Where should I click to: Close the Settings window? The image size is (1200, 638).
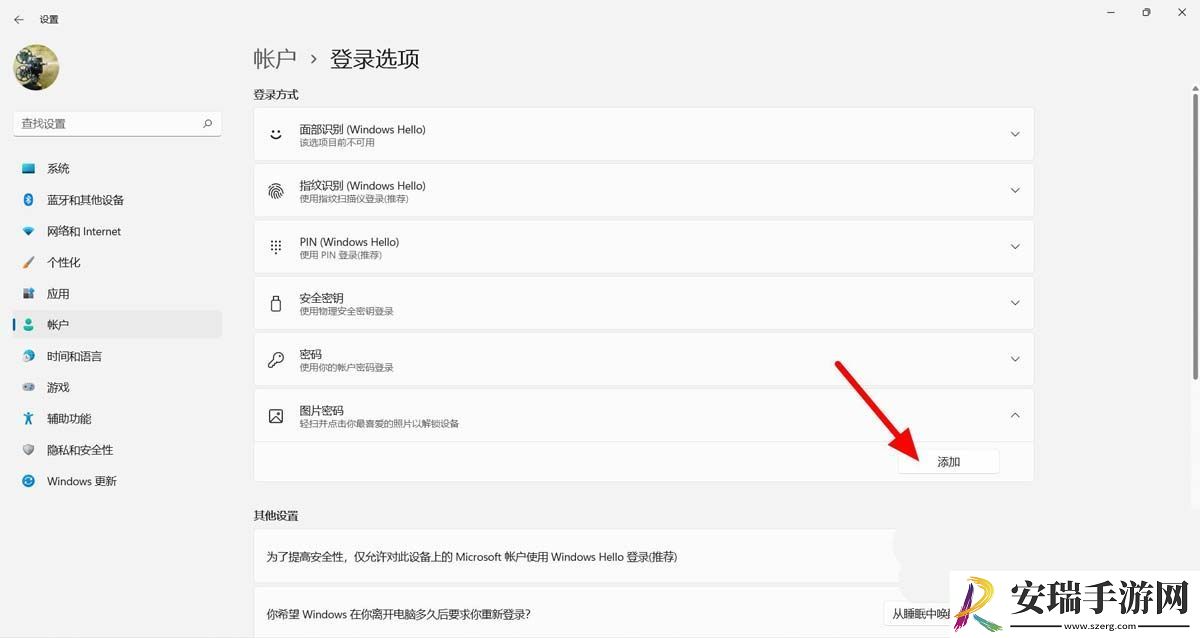1181,12
